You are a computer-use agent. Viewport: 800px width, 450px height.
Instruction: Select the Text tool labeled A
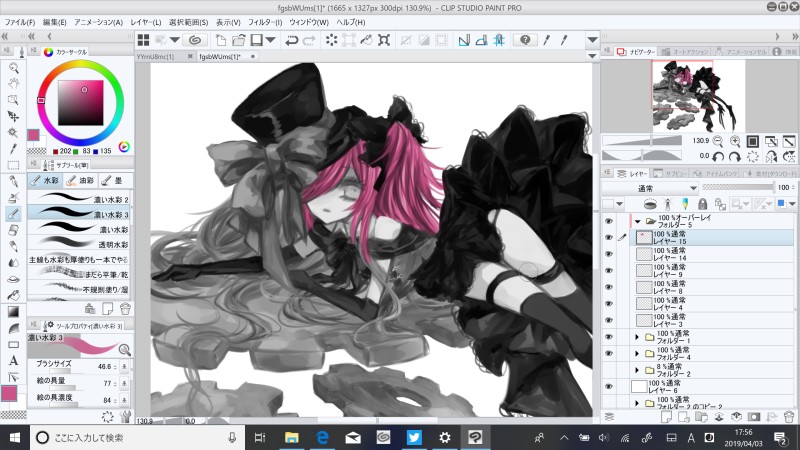(x=13, y=360)
